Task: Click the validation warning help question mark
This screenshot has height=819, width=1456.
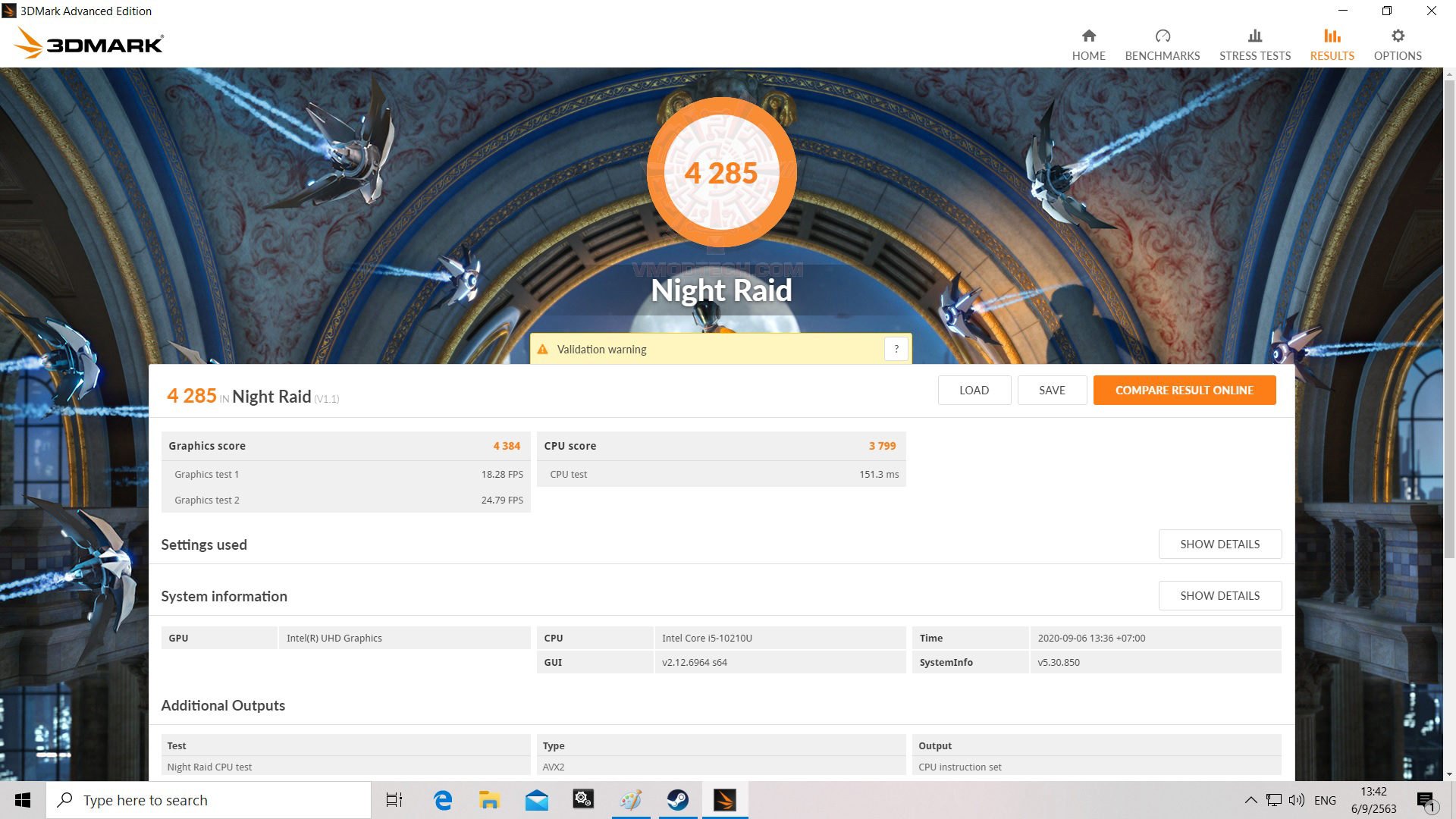Action: point(896,349)
